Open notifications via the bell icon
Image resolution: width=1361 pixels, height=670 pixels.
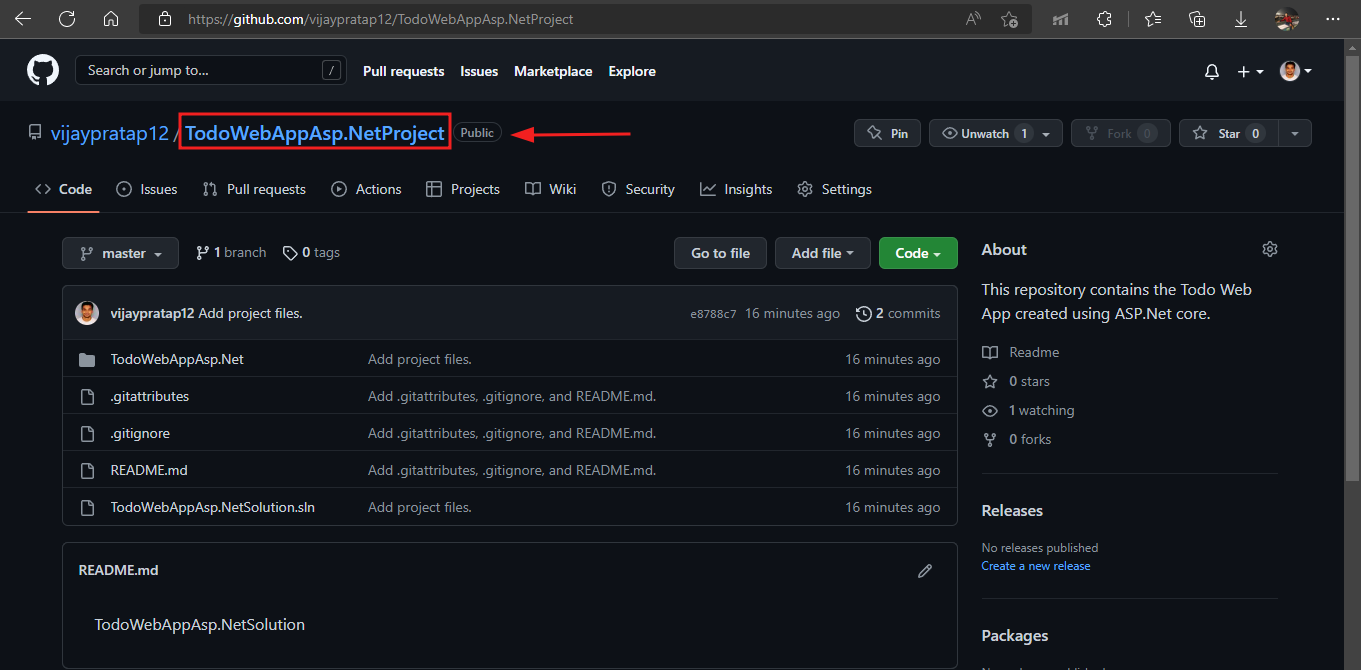click(x=1211, y=71)
